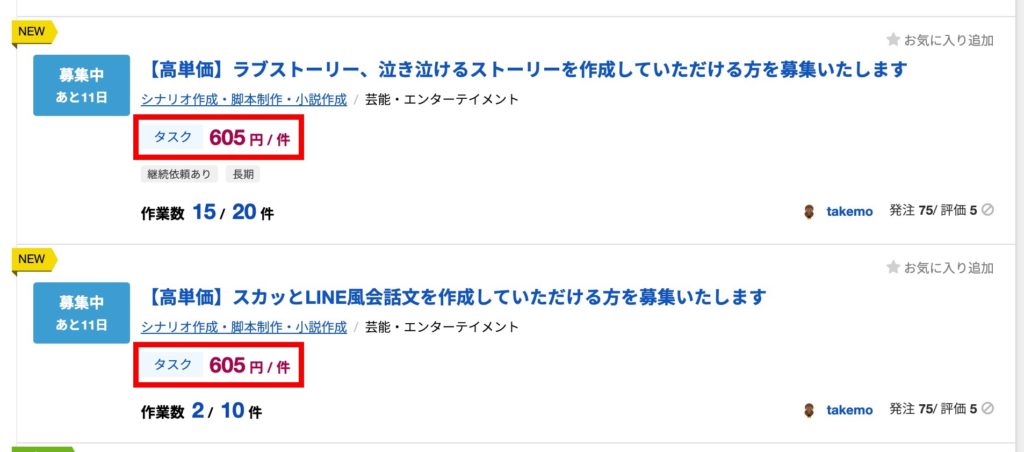Open the love story creation job title

[x=524, y=69]
